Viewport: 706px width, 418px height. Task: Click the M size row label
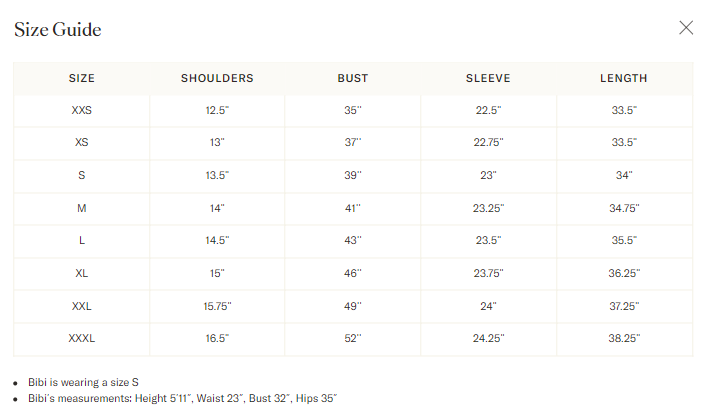81,208
